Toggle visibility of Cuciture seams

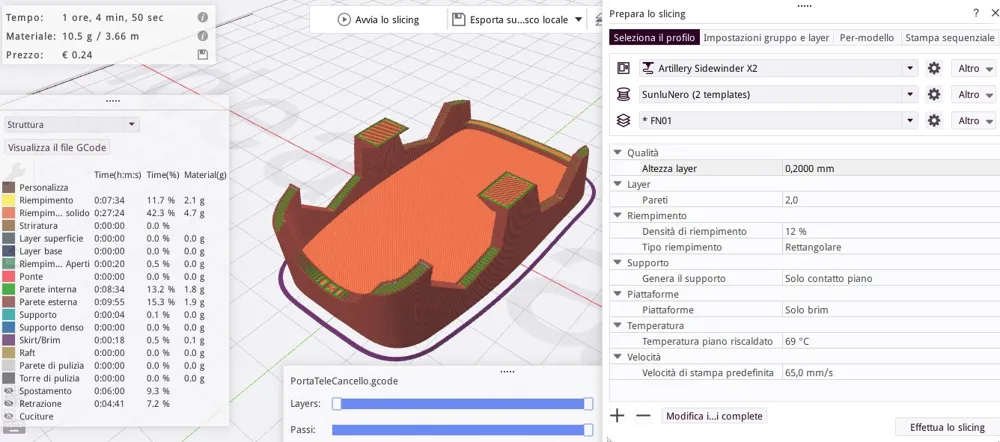[9, 416]
